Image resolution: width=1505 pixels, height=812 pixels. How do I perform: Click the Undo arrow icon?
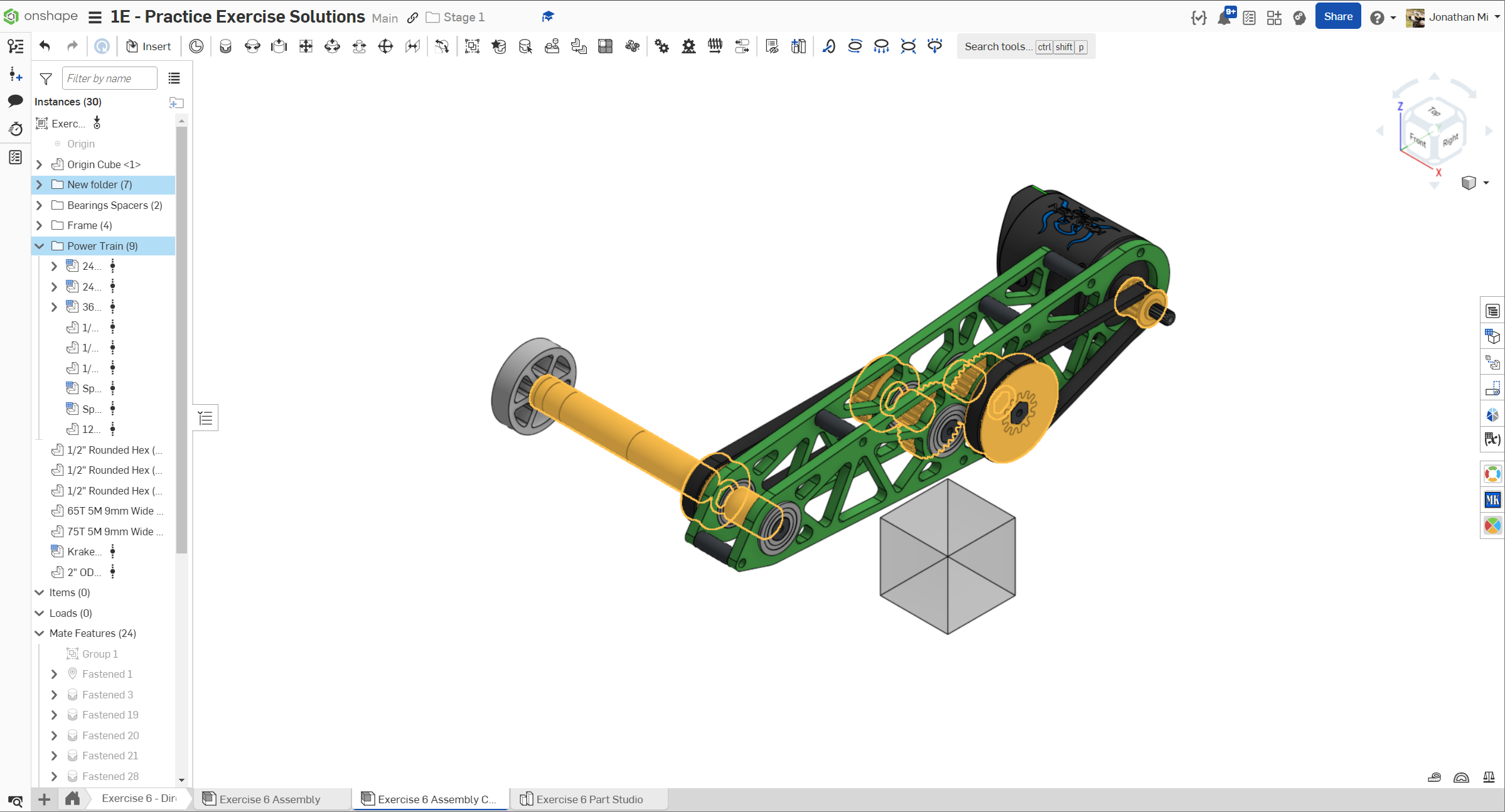pos(45,46)
